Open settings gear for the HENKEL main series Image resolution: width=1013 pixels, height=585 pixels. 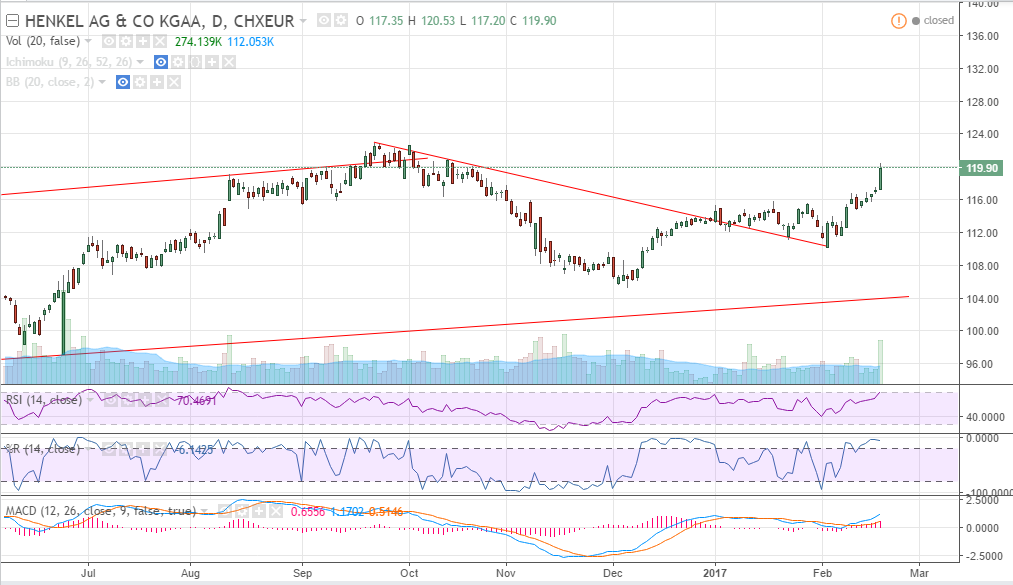pyautogui.click(x=340, y=21)
